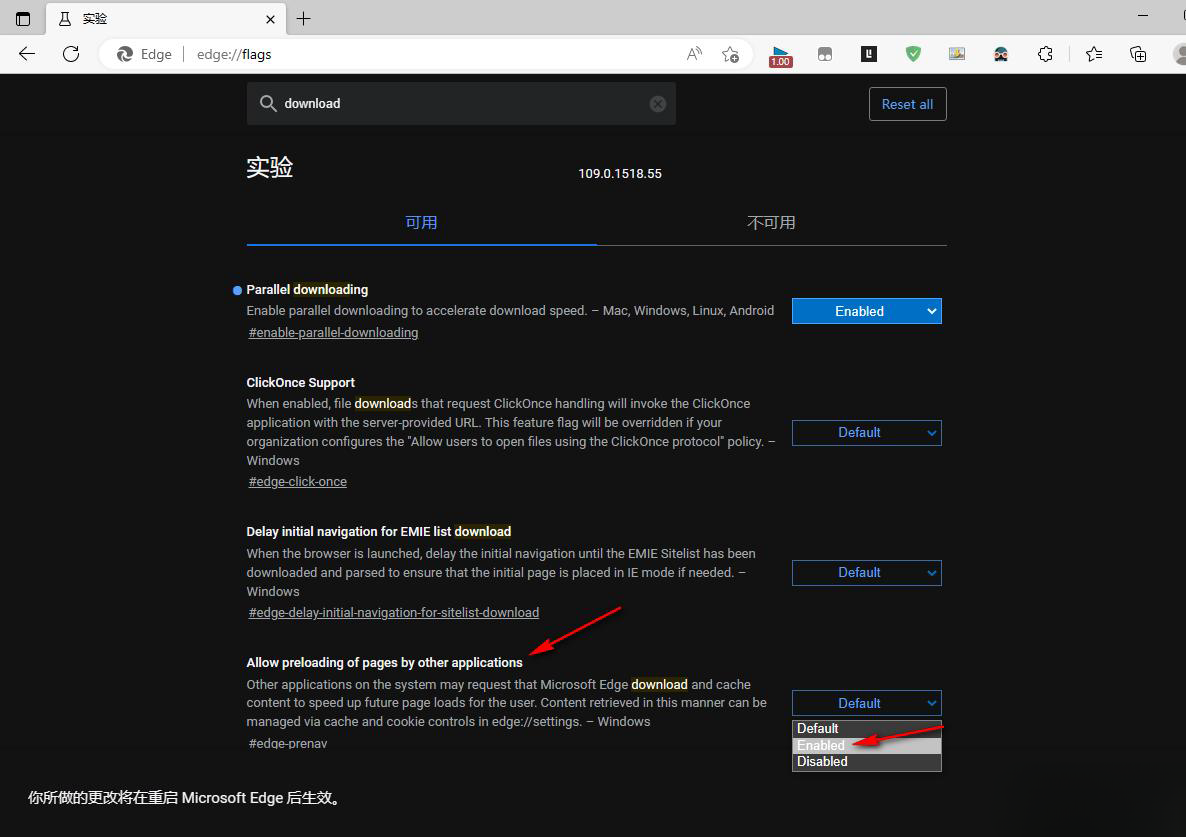The width and height of the screenshot is (1186, 837).
Task: Click the Read aloud icon
Action: 694,54
